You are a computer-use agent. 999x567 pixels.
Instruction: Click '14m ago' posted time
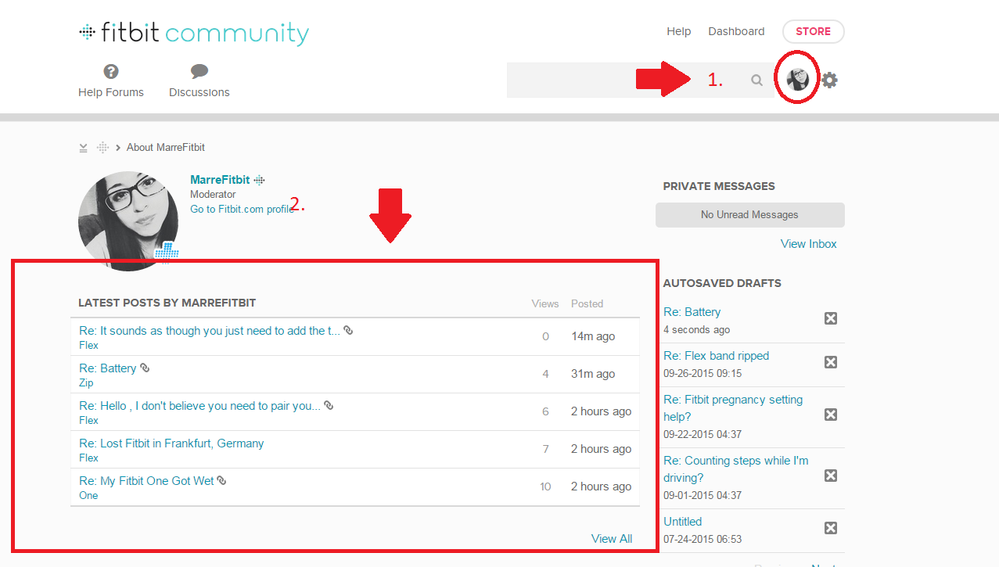pyautogui.click(x=593, y=336)
